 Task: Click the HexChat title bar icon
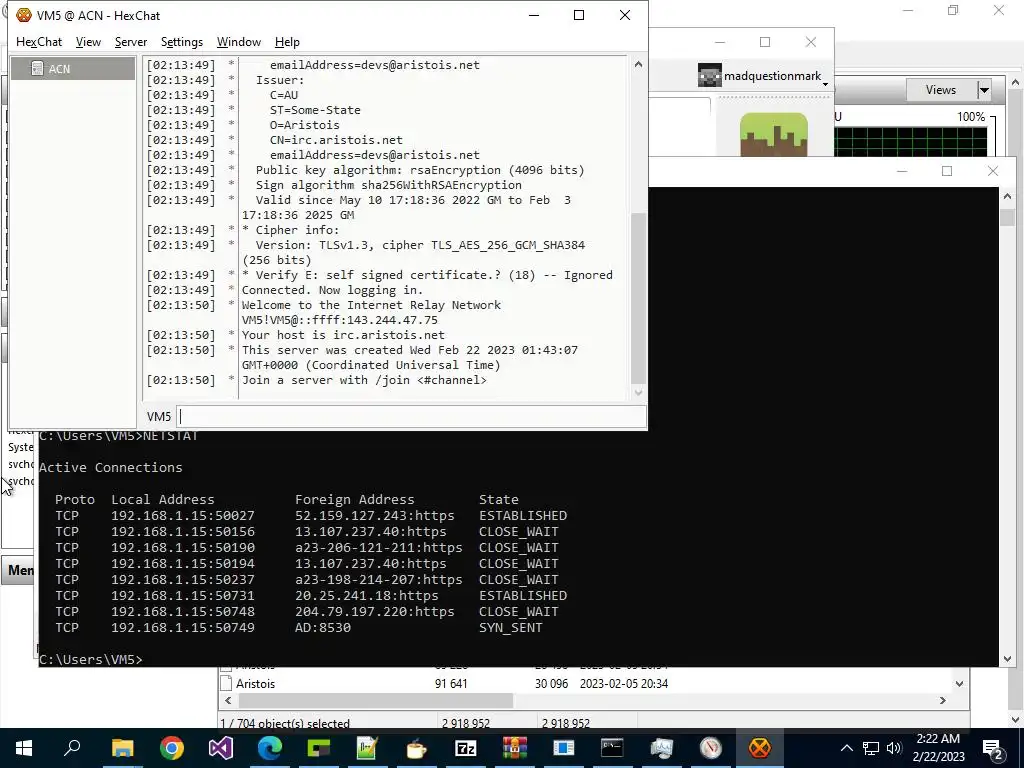pyautogui.click(x=24, y=15)
